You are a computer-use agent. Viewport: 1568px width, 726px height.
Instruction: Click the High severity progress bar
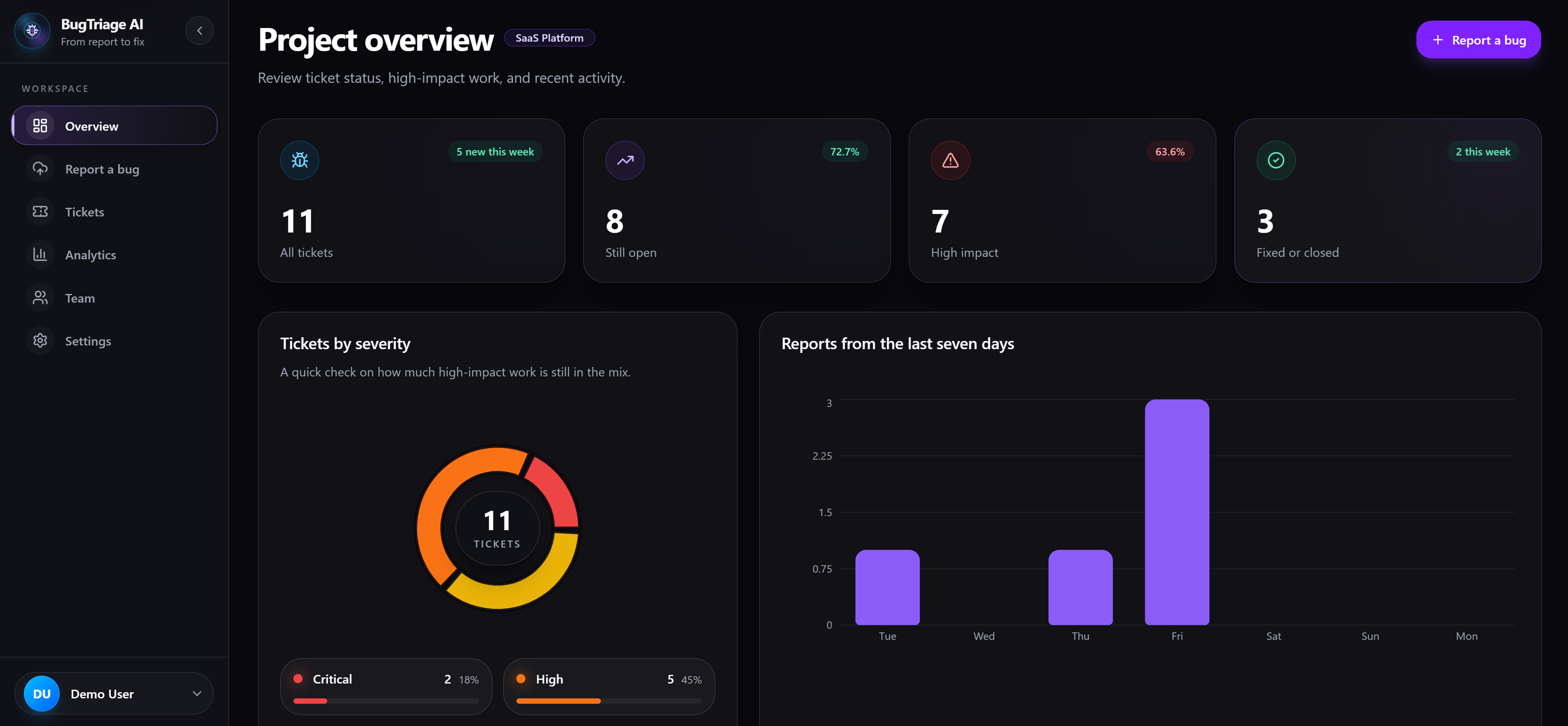click(x=609, y=701)
